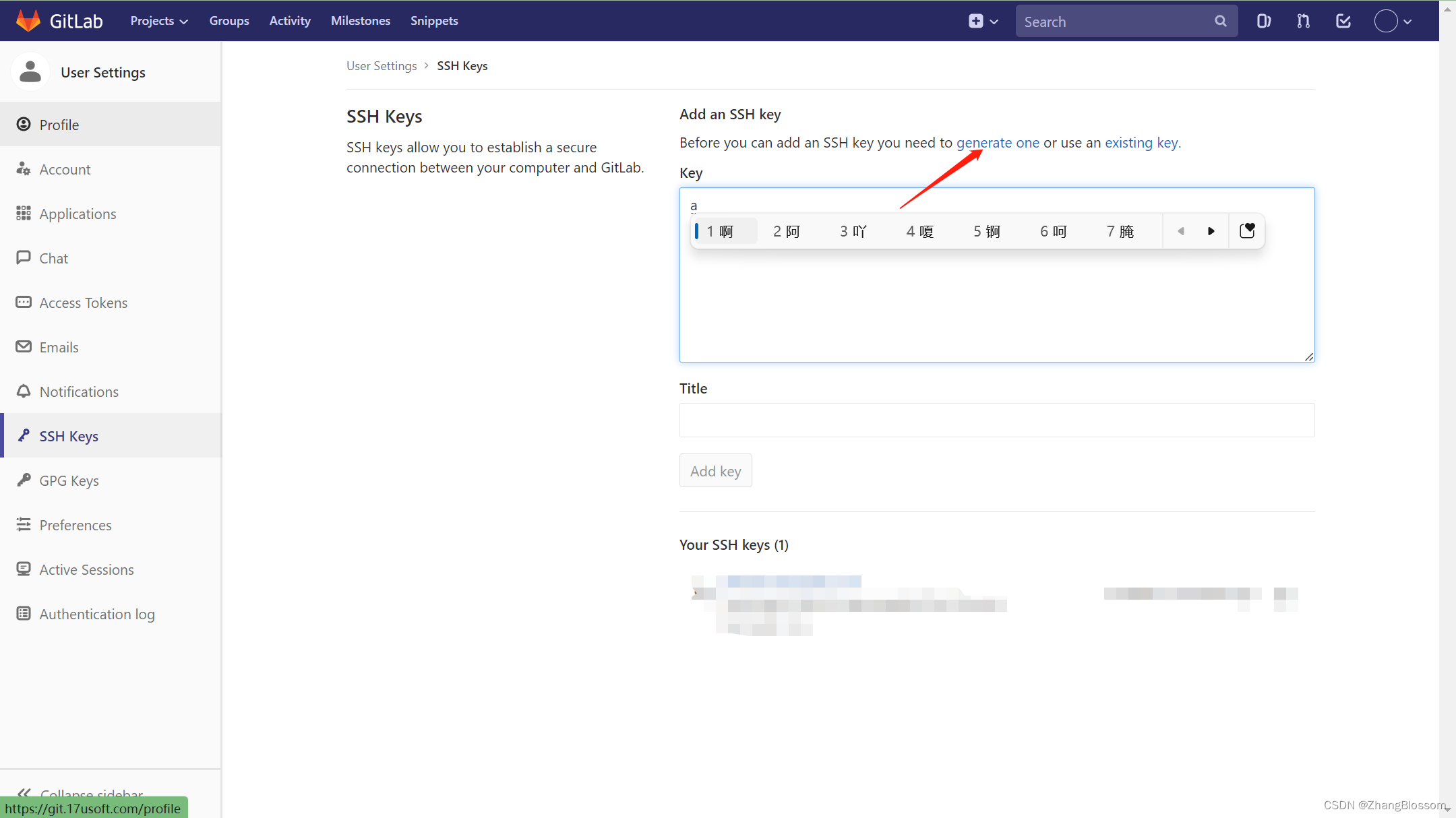Choose IME candidate 6 呵
1456x818 pixels.
click(1053, 231)
